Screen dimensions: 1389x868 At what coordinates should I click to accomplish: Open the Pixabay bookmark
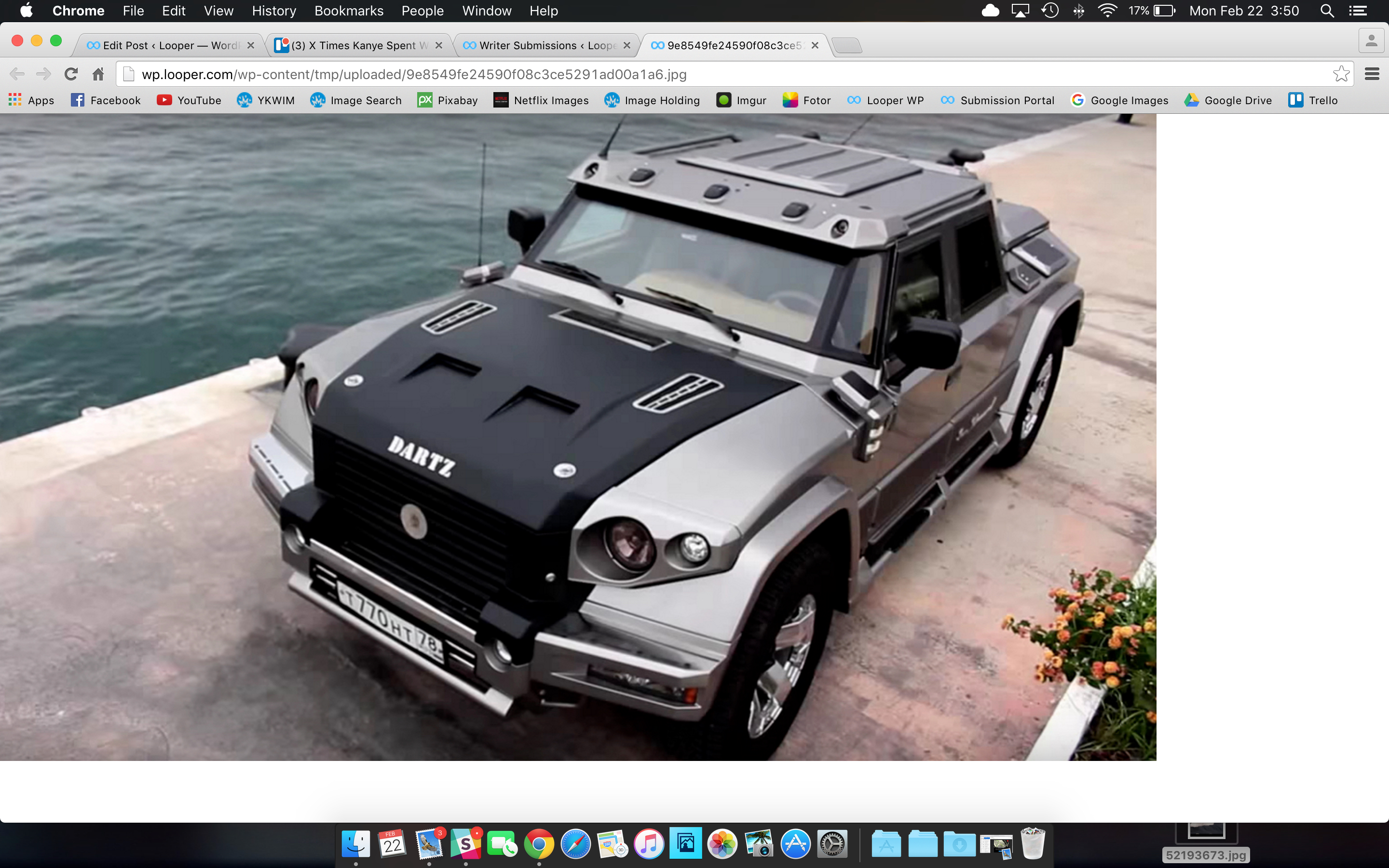tap(448, 100)
